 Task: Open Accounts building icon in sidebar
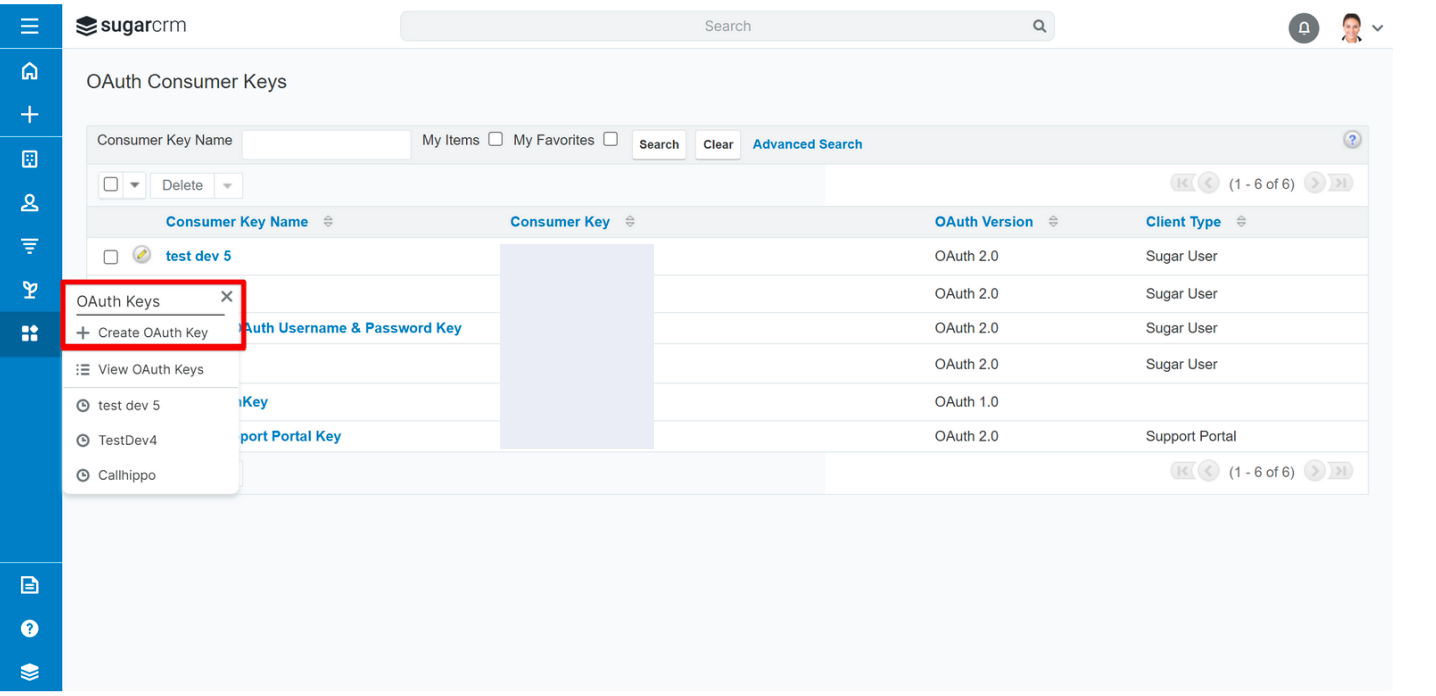point(30,159)
